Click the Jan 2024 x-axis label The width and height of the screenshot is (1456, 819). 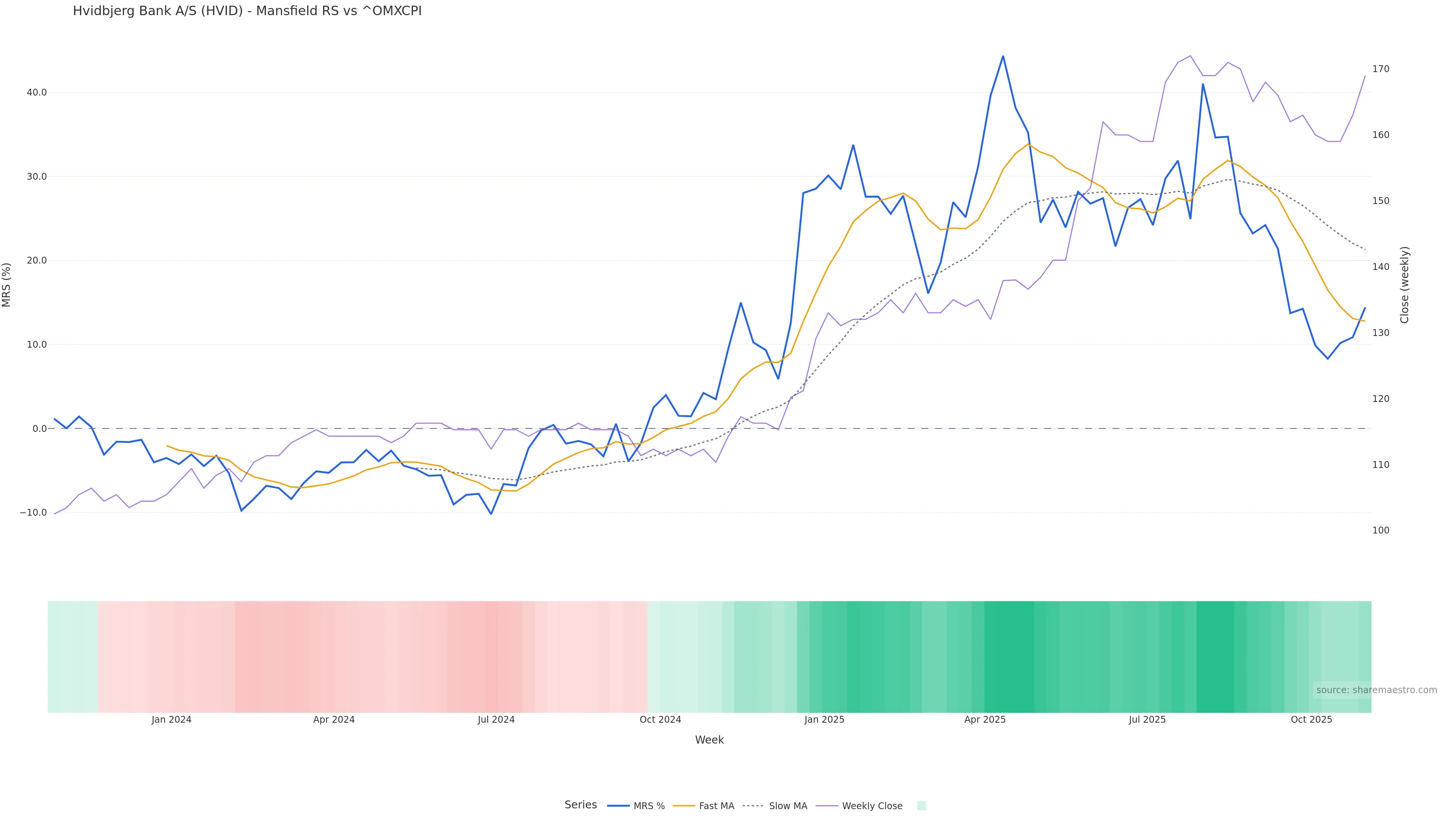(171, 720)
